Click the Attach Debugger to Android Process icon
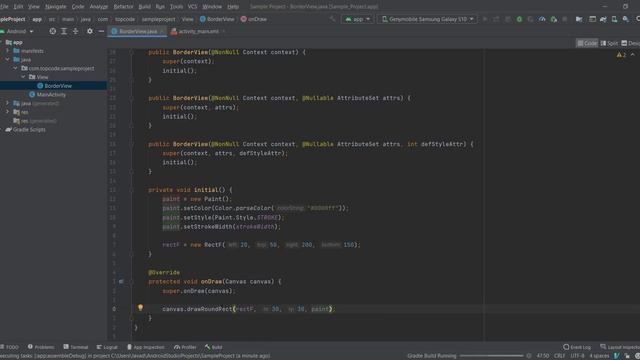Image resolution: width=640 pixels, height=360 pixels. click(x=553, y=19)
